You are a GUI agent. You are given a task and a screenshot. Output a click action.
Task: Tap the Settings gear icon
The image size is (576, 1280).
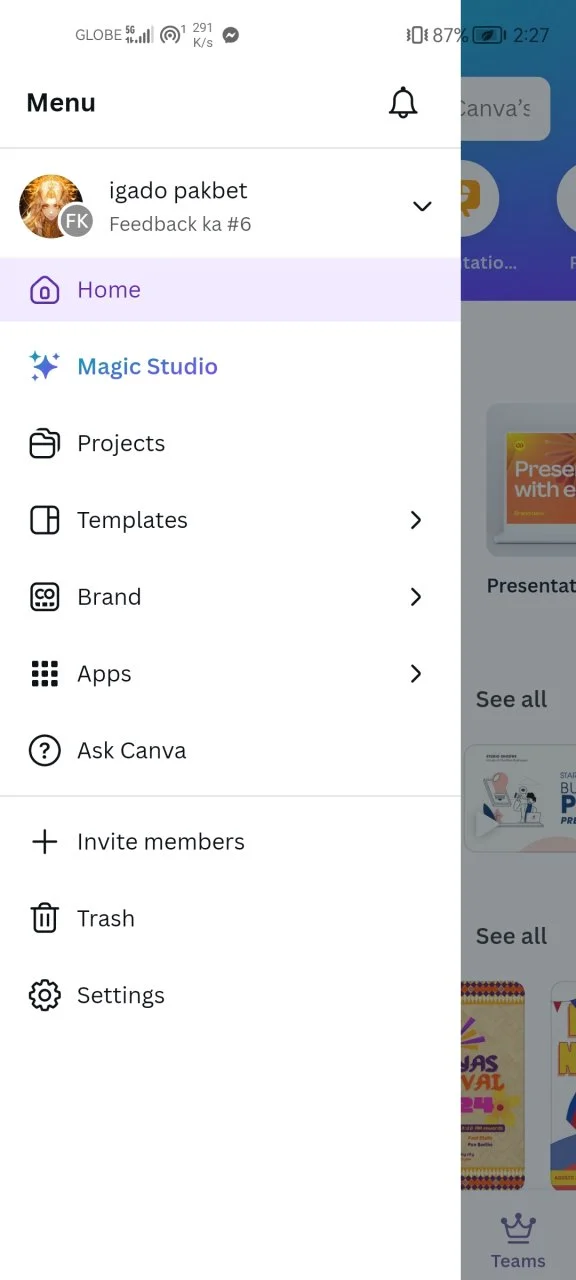(44, 995)
